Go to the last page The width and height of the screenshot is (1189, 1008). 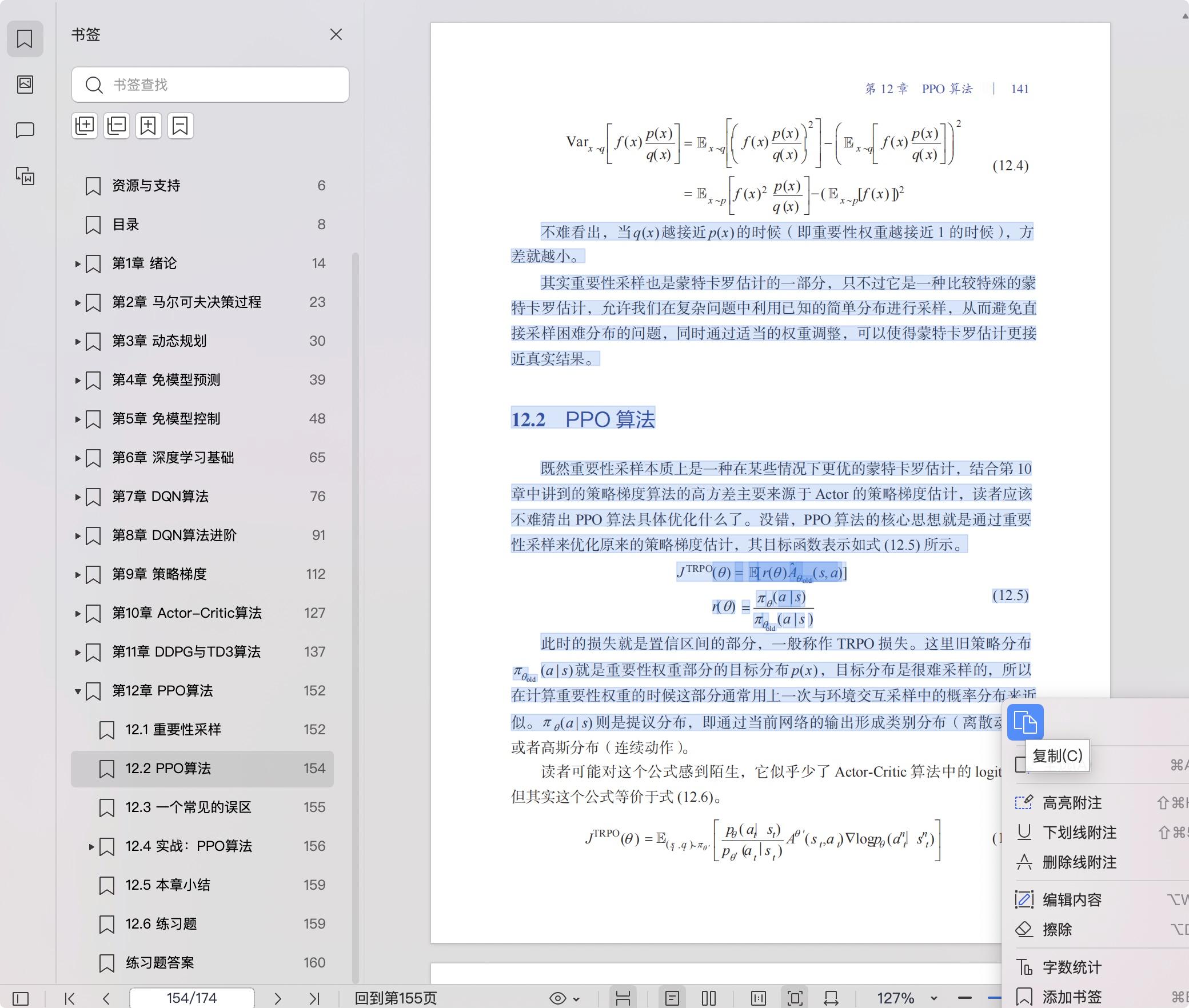(x=314, y=998)
